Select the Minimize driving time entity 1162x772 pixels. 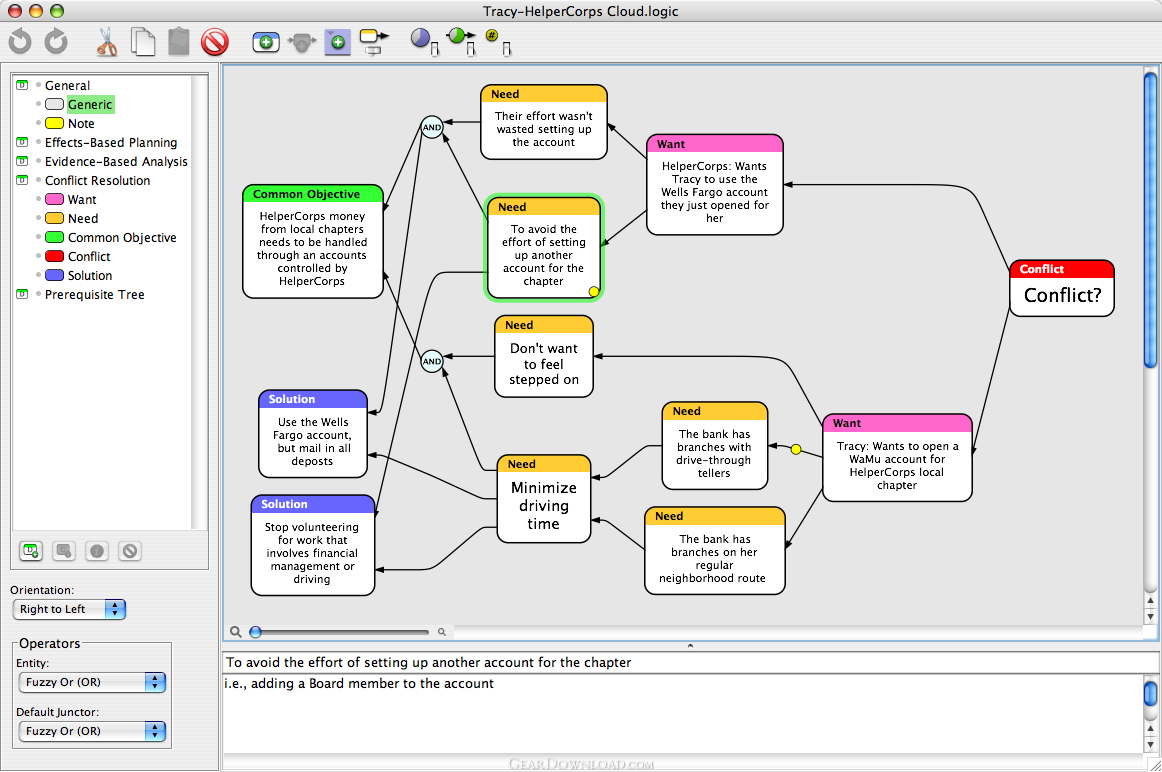click(543, 499)
